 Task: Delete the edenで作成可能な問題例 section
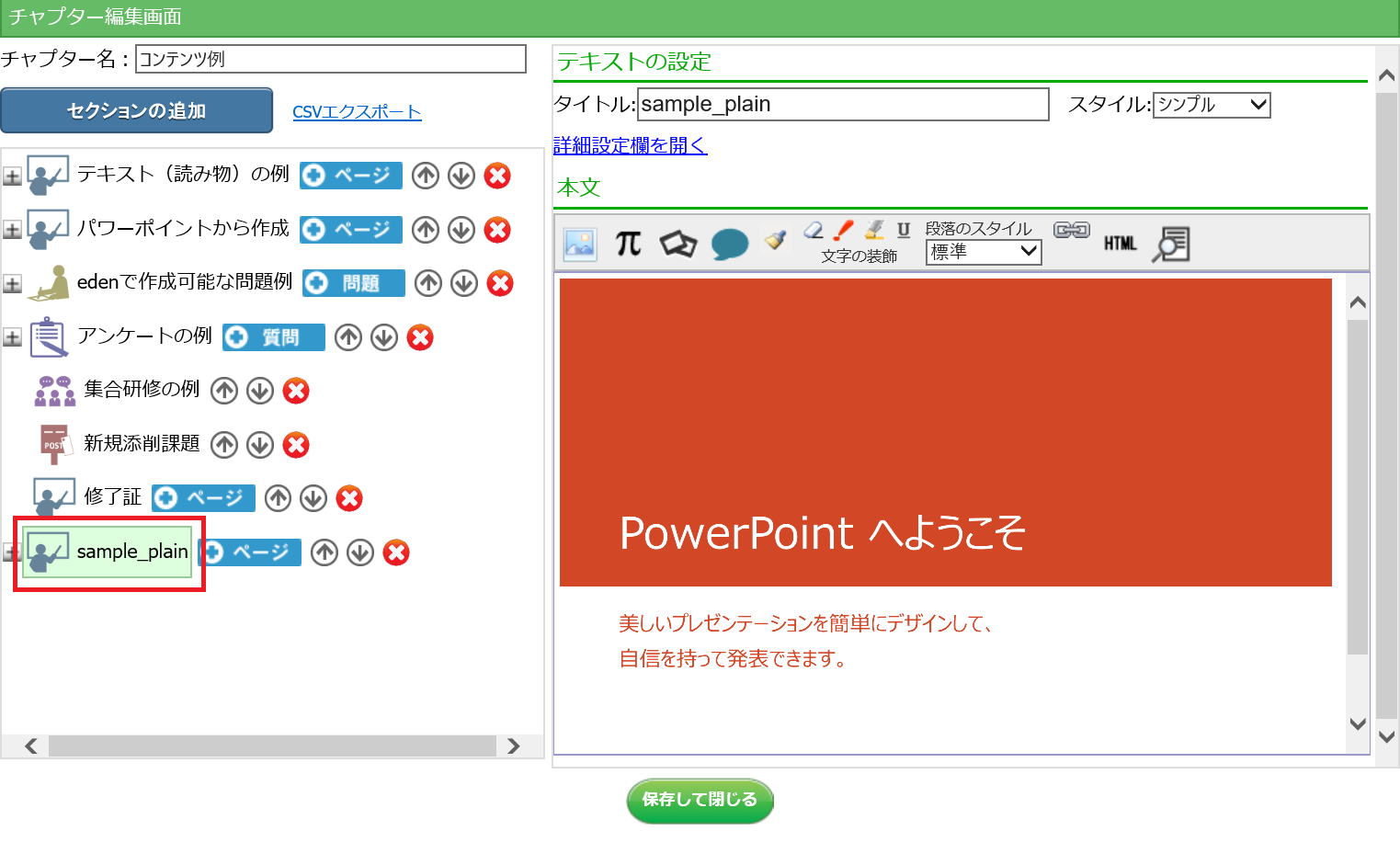(500, 283)
